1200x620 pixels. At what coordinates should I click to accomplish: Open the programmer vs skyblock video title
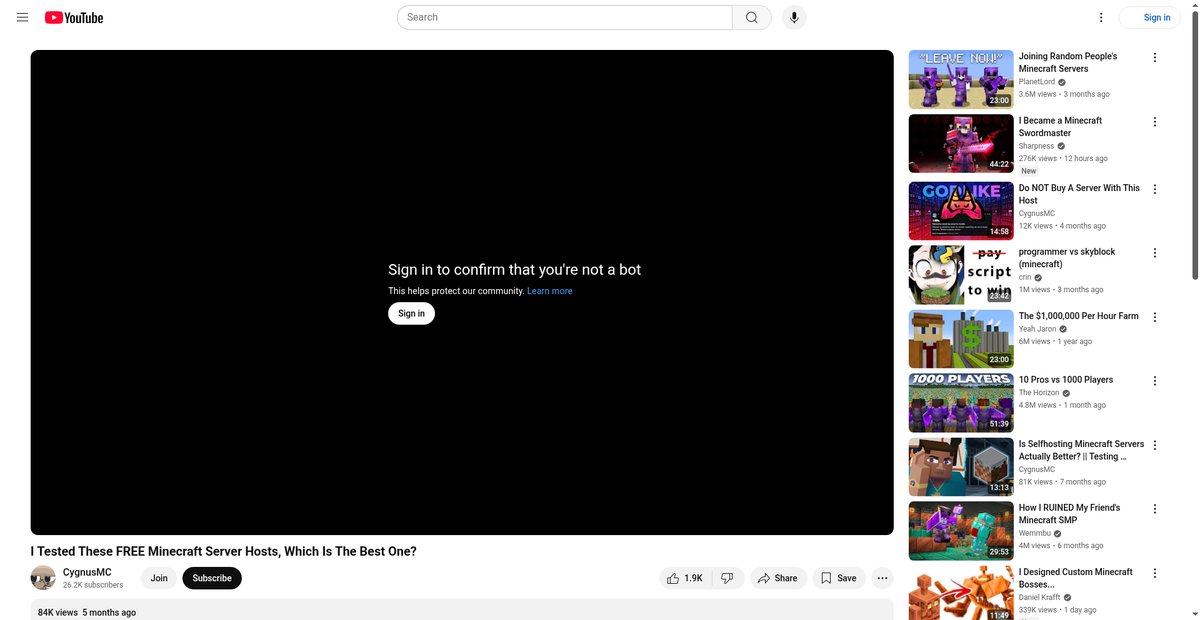1067,258
